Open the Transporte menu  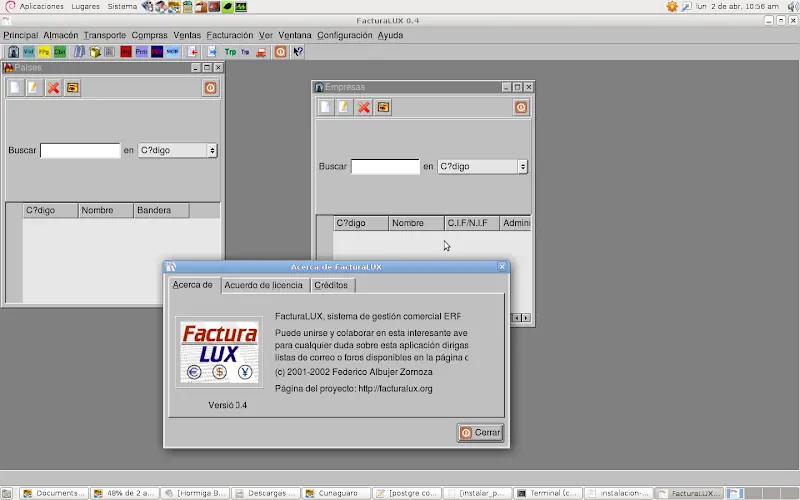click(105, 35)
